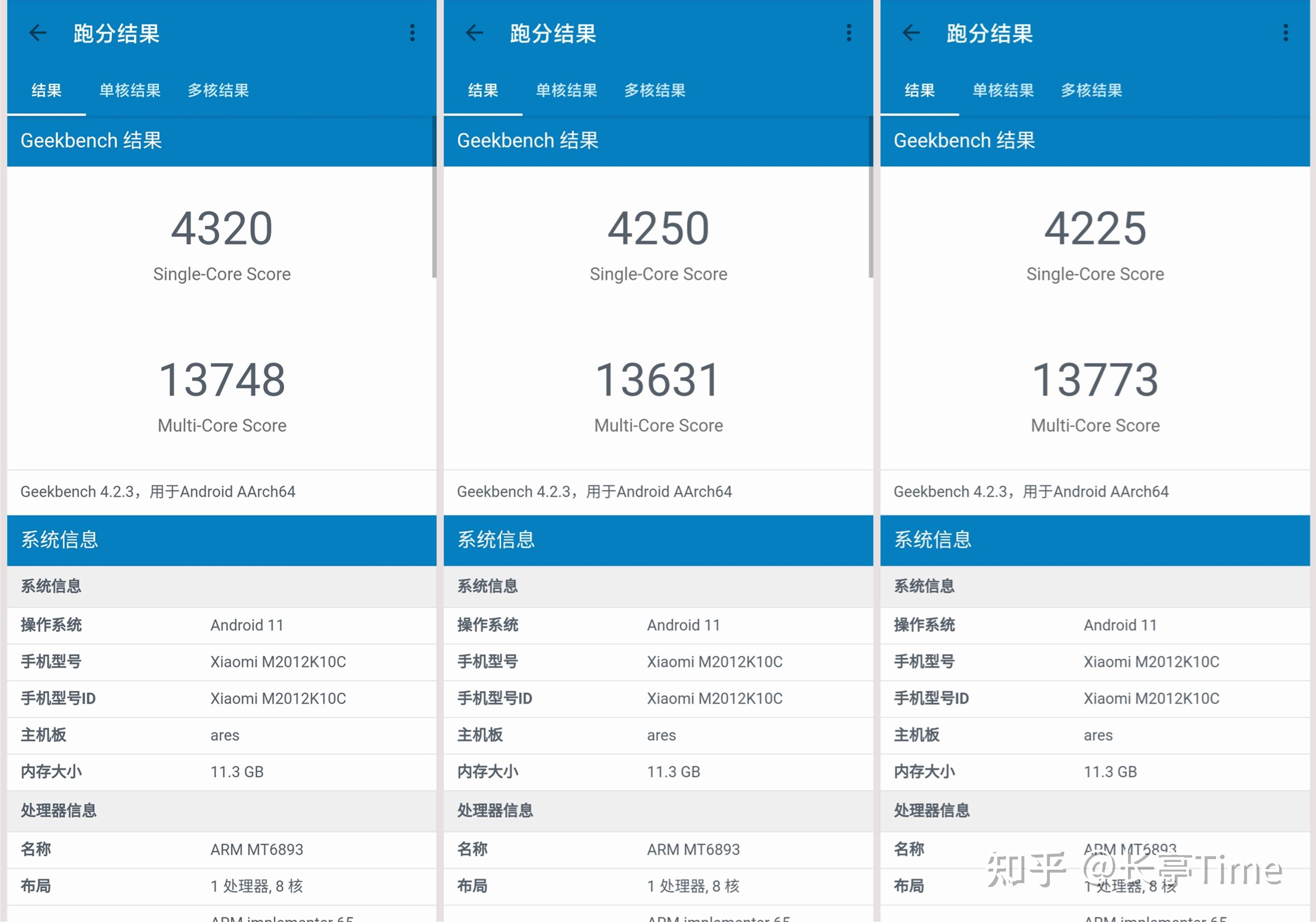Click 11.3 GB memory value in the 4320-score panel

237,772
